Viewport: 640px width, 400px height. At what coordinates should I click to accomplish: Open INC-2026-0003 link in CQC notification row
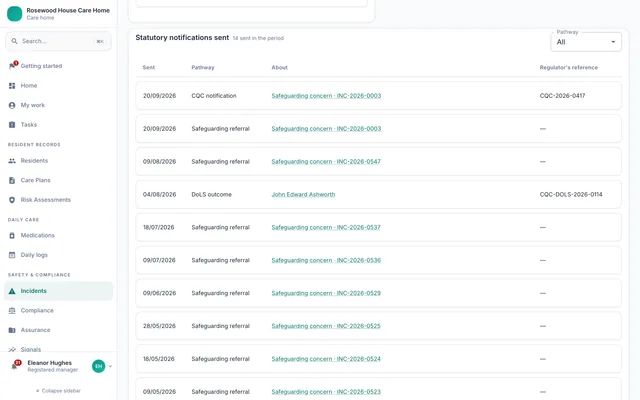point(326,96)
